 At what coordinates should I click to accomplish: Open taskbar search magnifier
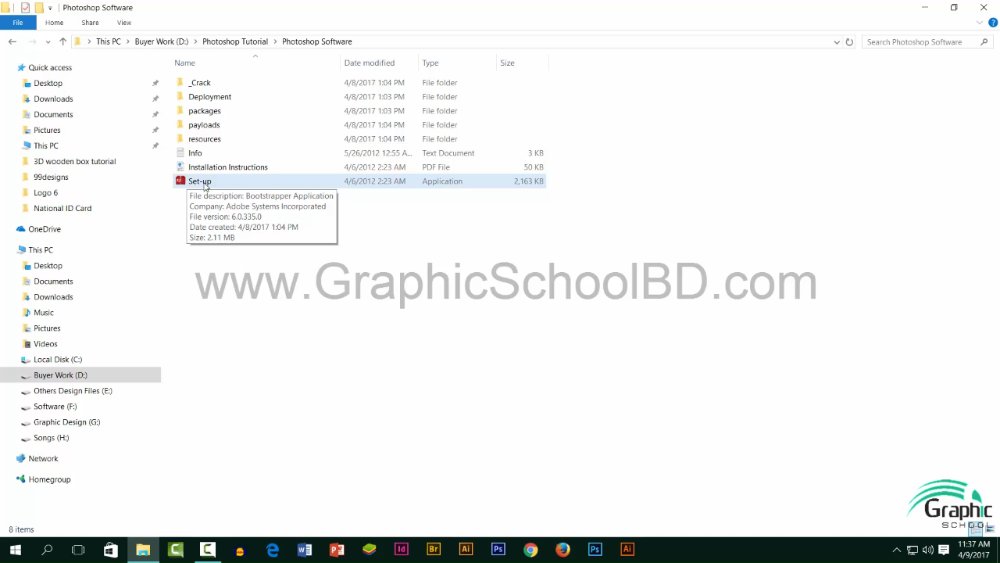coord(47,550)
